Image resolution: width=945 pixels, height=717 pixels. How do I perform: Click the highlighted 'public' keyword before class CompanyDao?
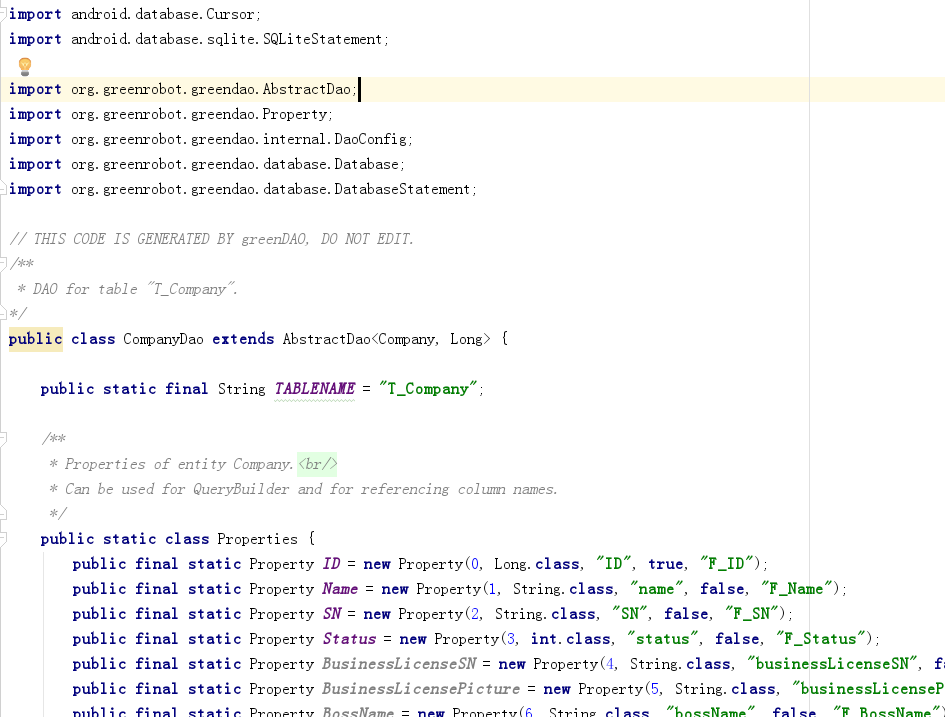(x=36, y=339)
